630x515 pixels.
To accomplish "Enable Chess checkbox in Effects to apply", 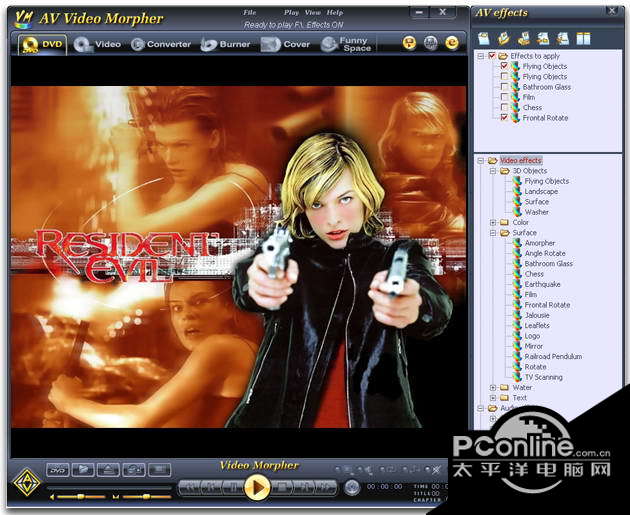I will point(504,107).
